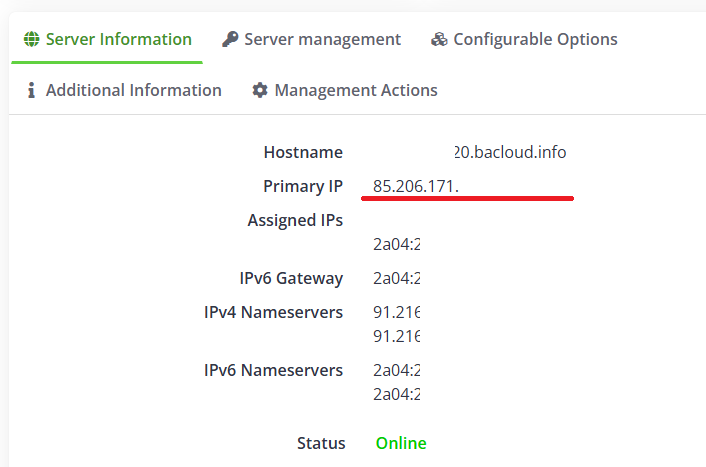Screen dimensions: 706x467
Task: Click the bacloud.info hostname value
Action: (509, 153)
